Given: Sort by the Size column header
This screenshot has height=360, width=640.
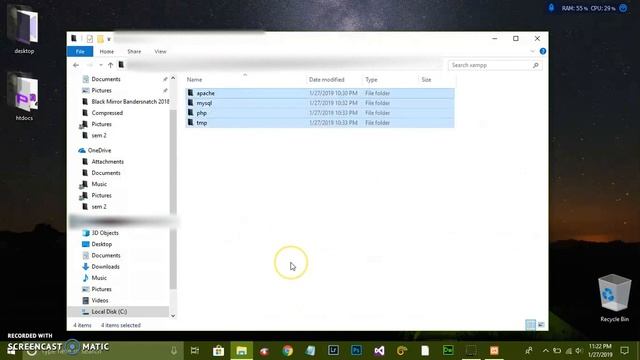Looking at the screenshot, I should (426, 80).
